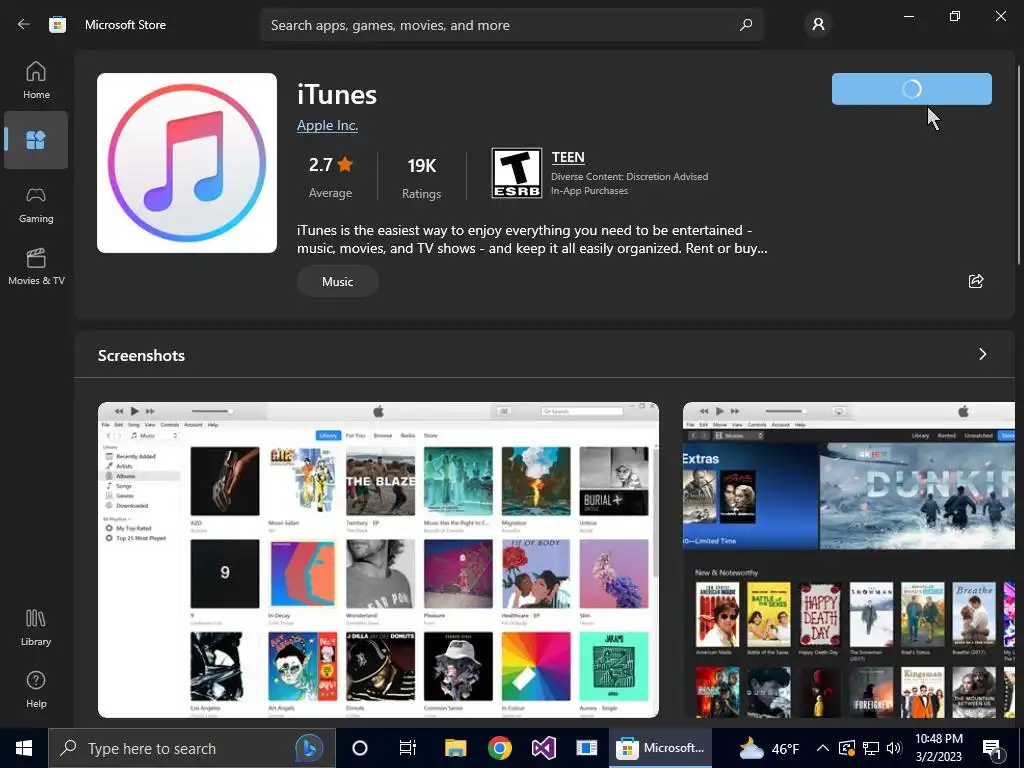
Task: Click the search magnifier icon
Action: pos(746,25)
